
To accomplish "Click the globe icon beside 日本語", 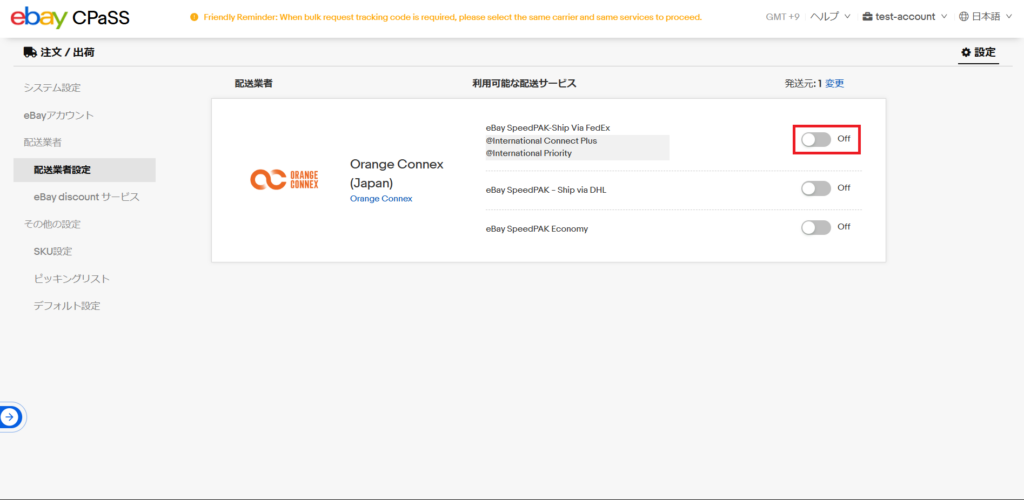I will click(964, 17).
